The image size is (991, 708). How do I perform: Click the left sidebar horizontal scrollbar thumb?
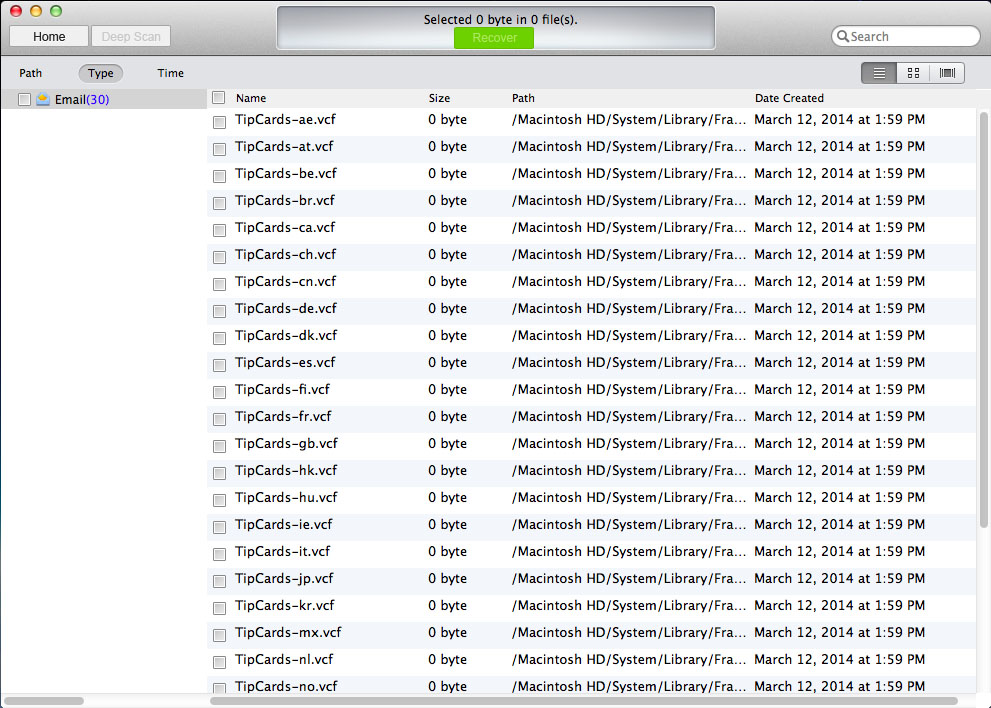coord(44,700)
